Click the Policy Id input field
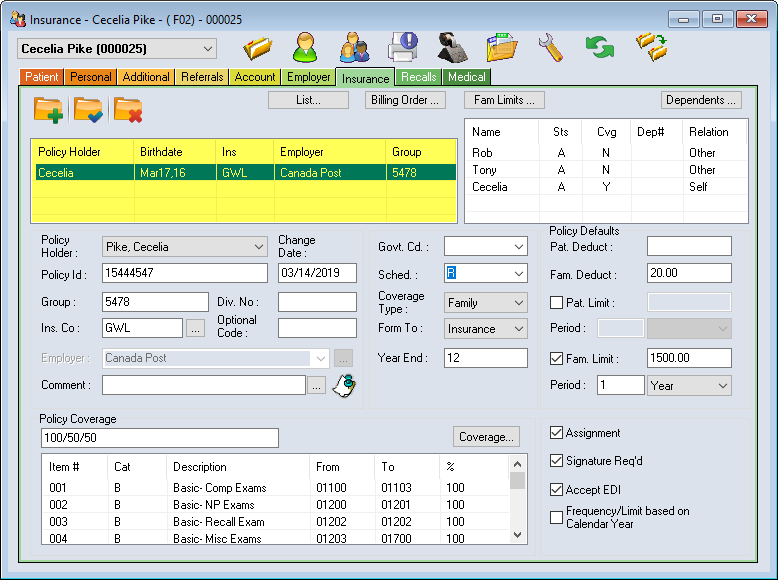778x580 pixels. click(x=185, y=273)
